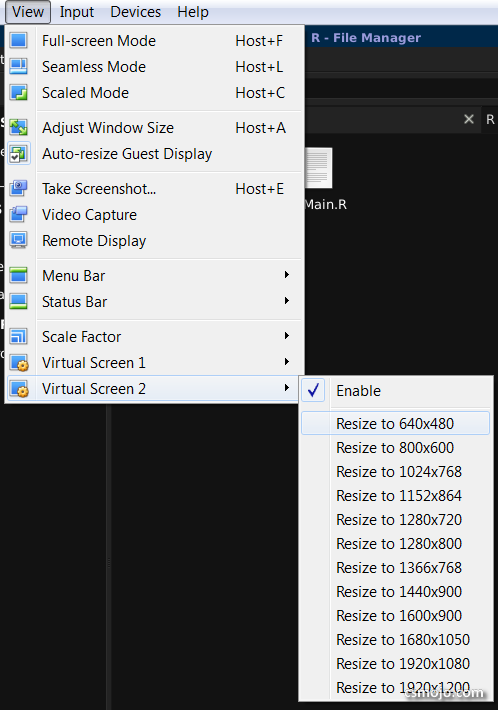Click the Remote Display monitor icon
The height and width of the screenshot is (710, 498).
[x=19, y=240]
